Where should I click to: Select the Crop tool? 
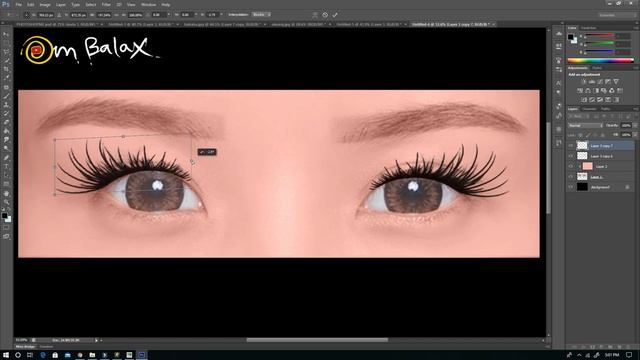click(6, 69)
